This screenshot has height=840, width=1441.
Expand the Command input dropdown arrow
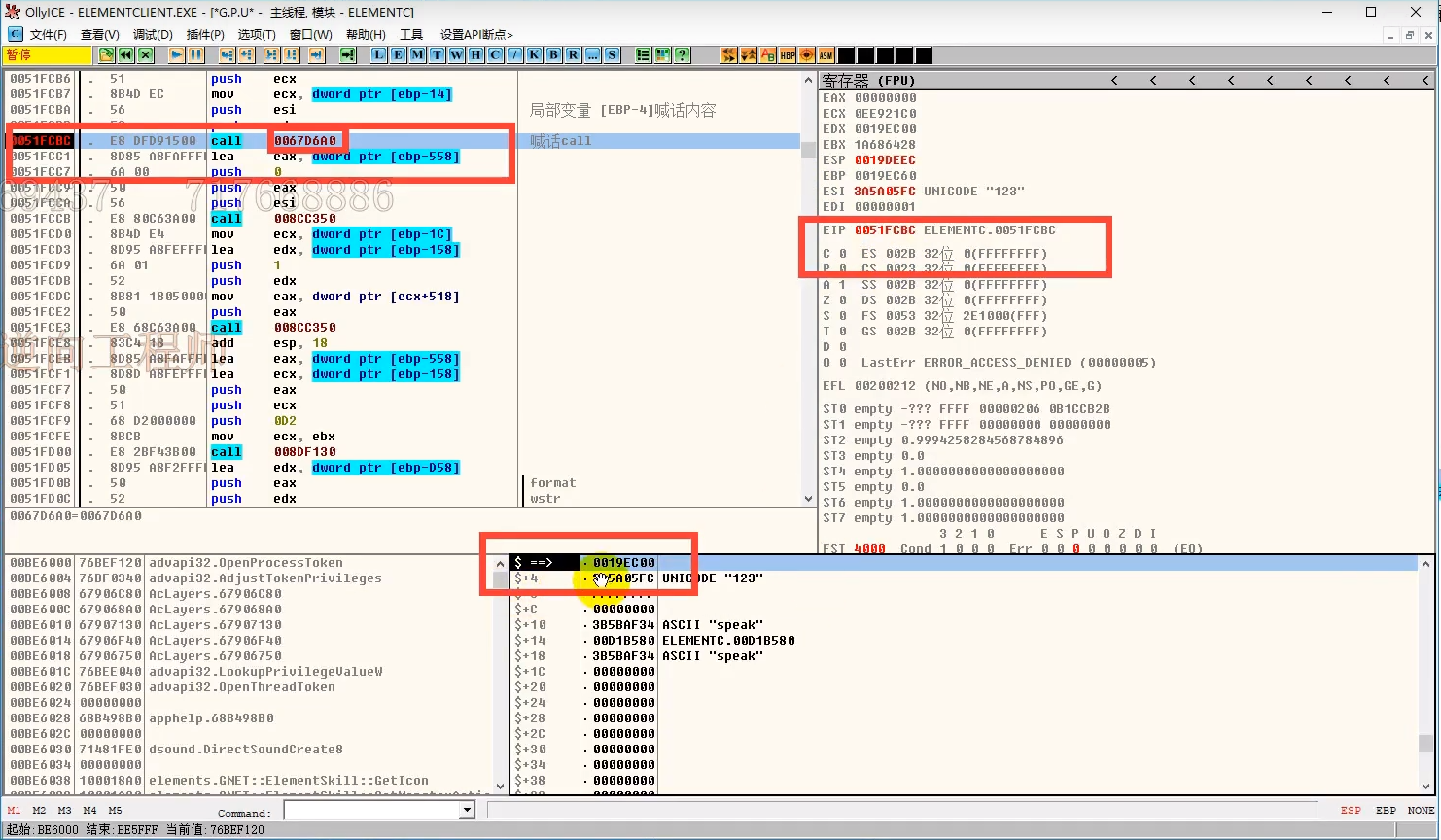[x=466, y=810]
